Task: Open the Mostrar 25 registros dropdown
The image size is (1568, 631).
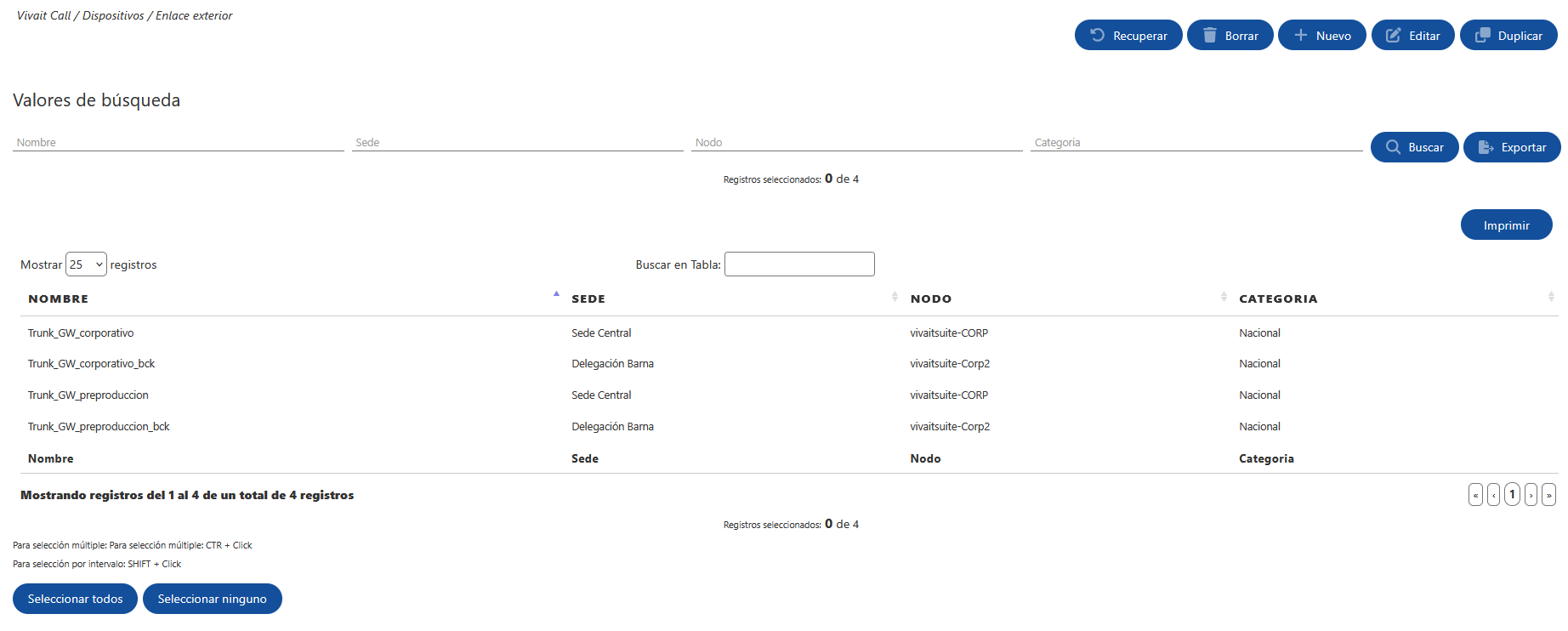Action: pos(86,264)
